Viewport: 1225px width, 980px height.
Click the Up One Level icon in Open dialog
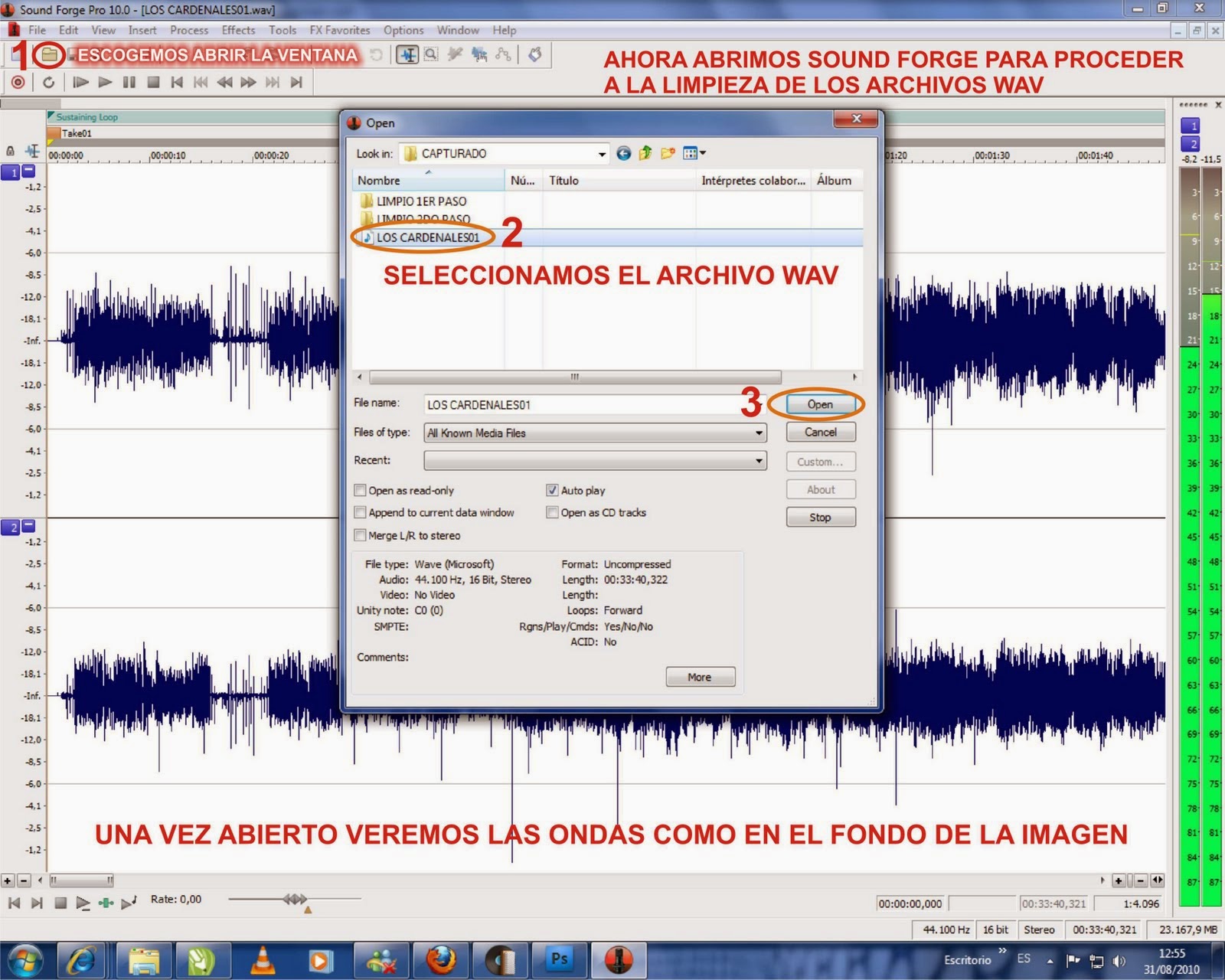click(645, 153)
